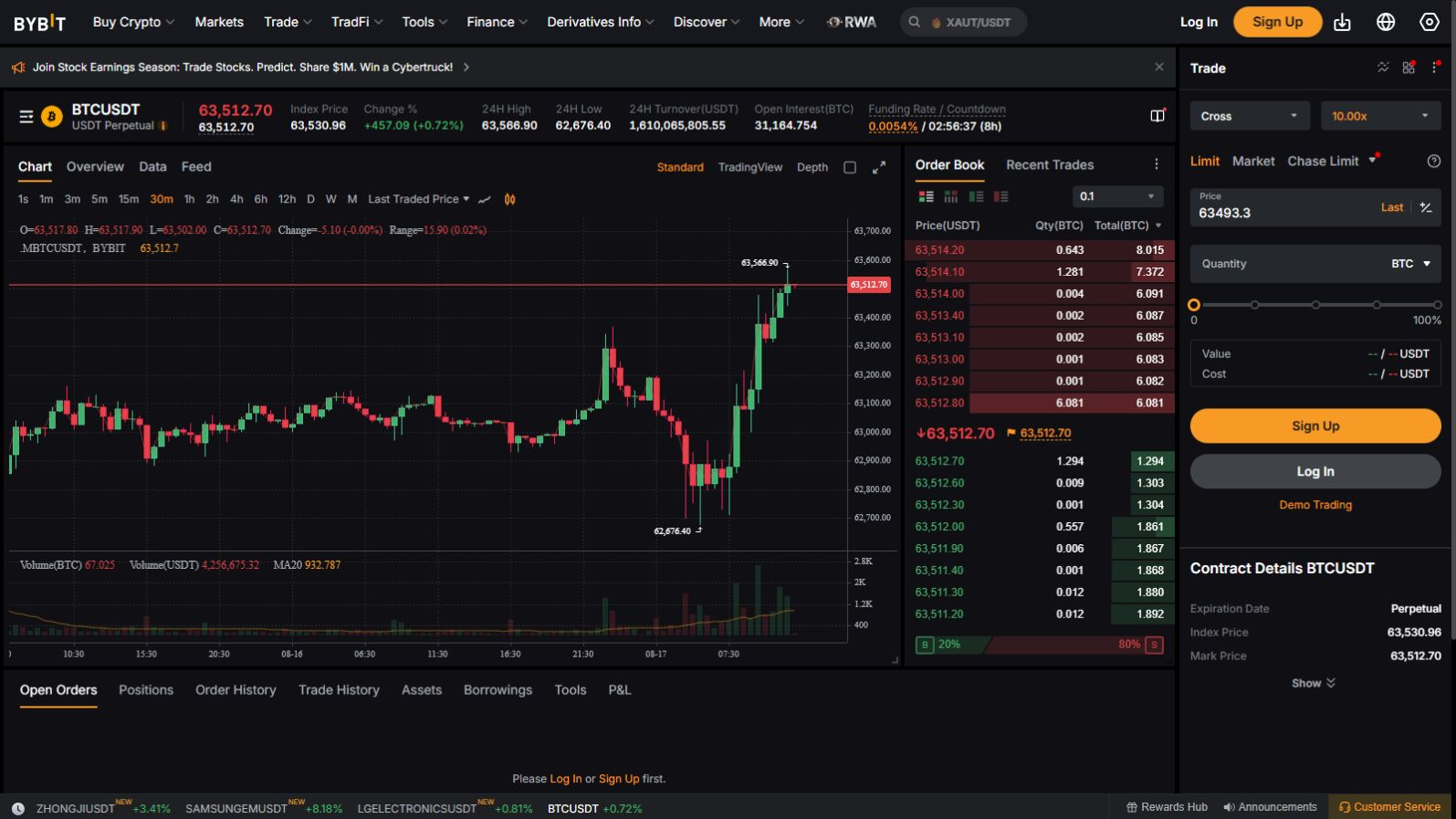
Task: Open the info icon beside USDT Perpetual
Action: (163, 126)
